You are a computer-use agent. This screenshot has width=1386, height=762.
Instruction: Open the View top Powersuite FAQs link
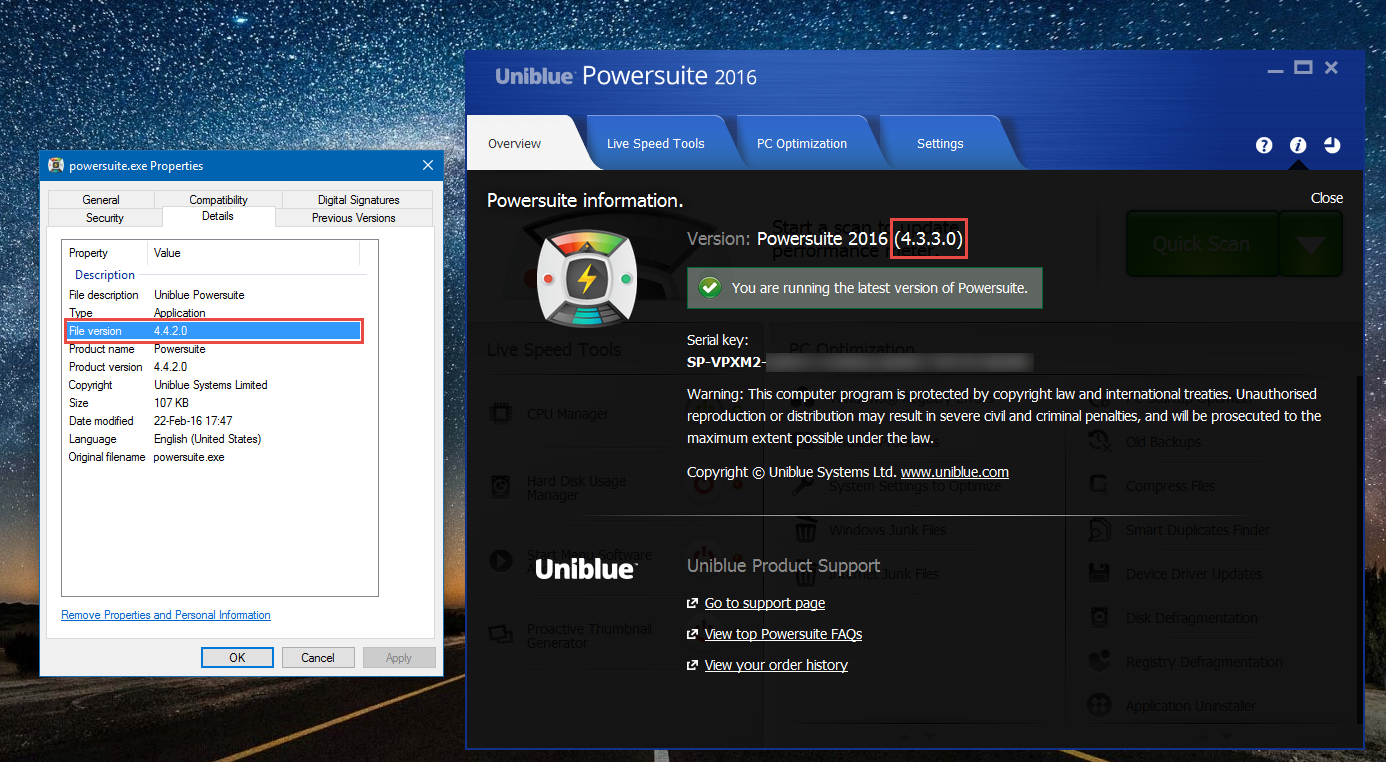(783, 634)
